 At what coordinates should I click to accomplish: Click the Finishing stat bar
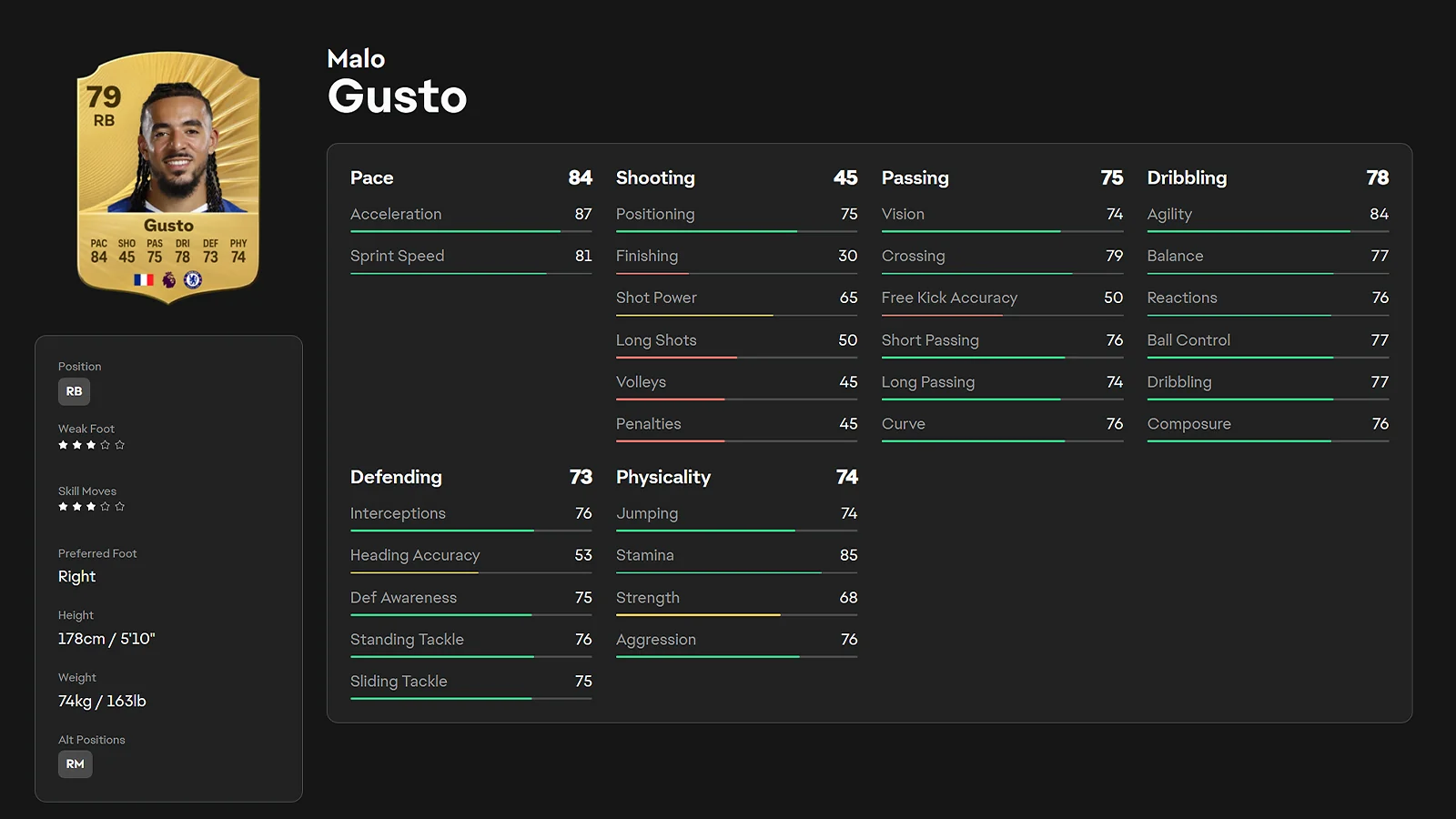(737, 273)
